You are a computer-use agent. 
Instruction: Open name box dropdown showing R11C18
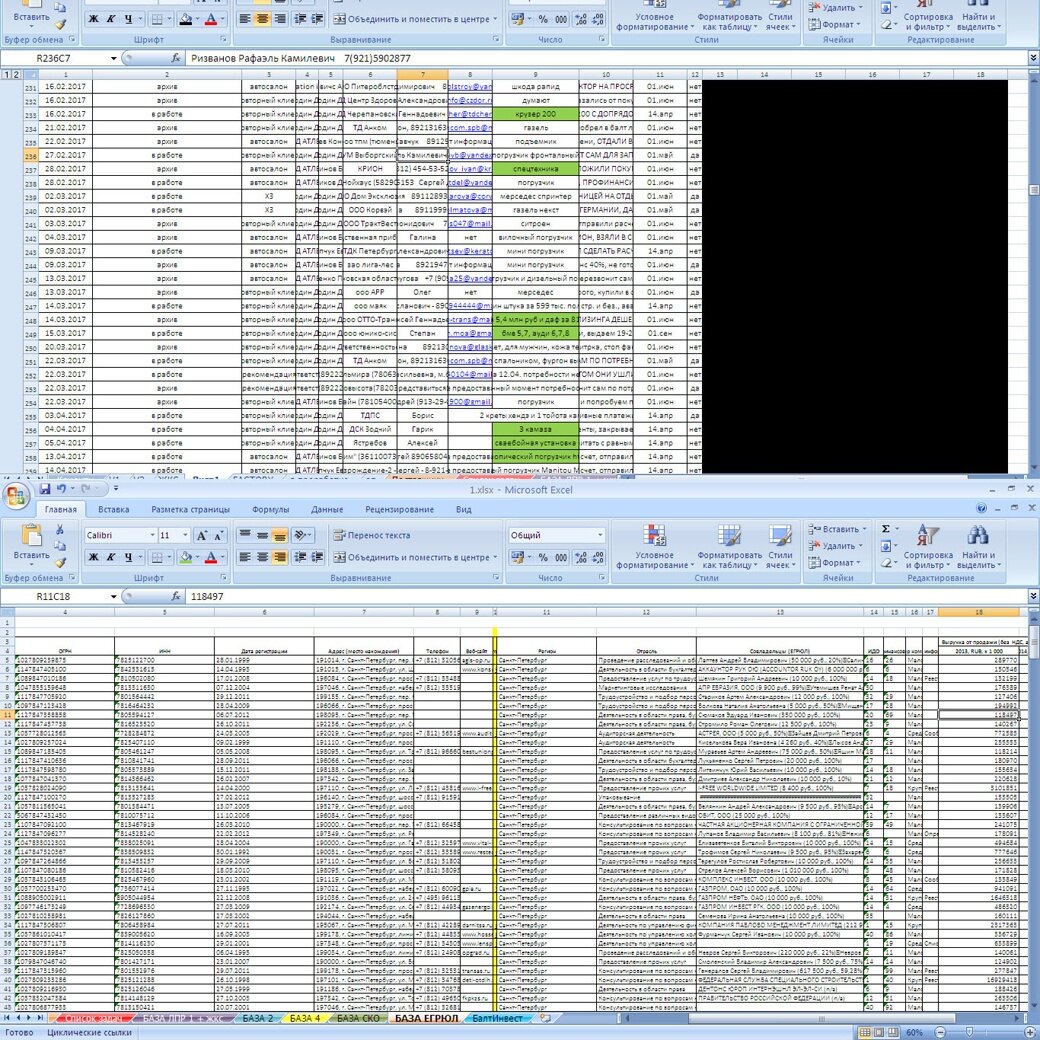[x=113, y=596]
